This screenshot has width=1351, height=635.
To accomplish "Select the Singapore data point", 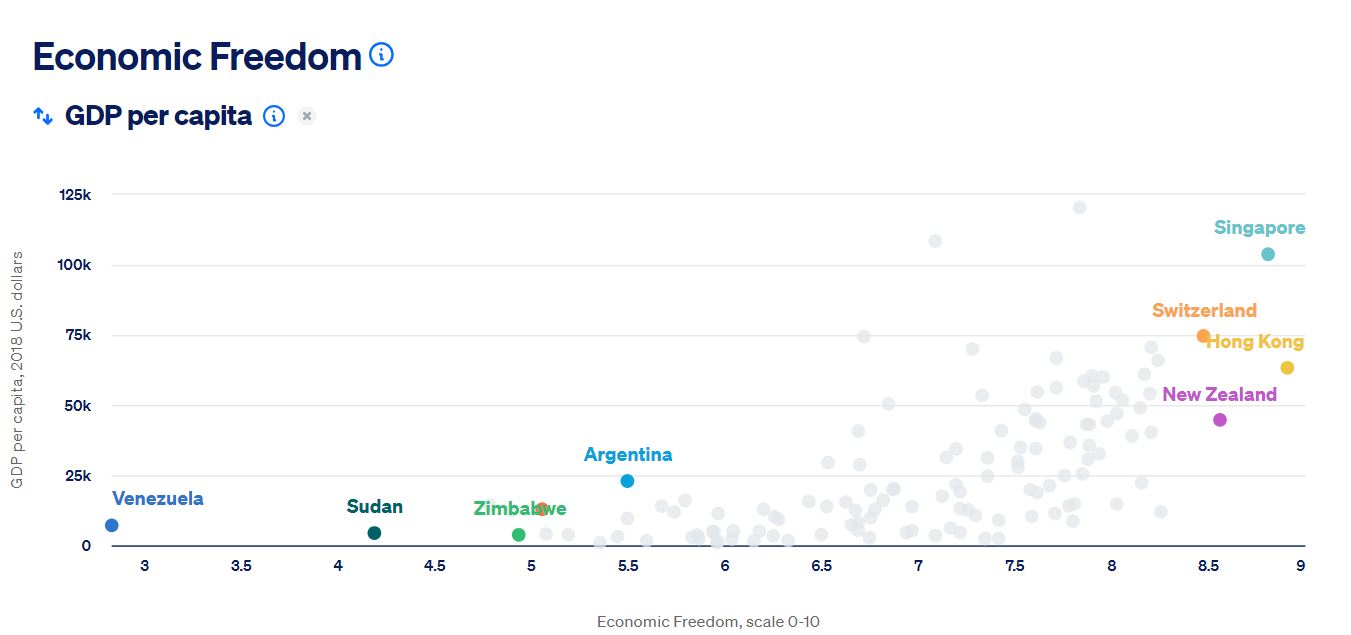I will coord(1268,254).
